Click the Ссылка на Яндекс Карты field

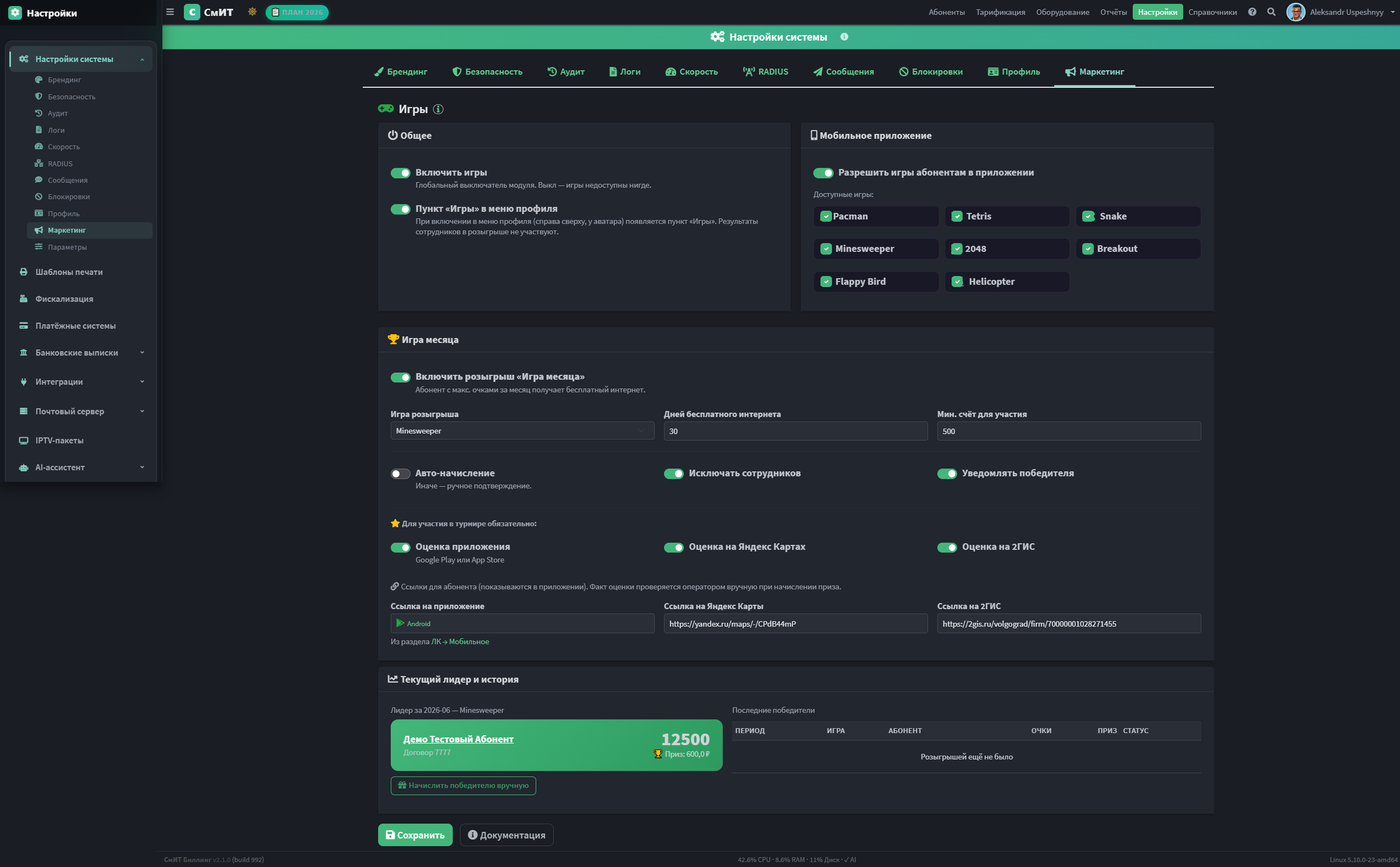click(796, 624)
